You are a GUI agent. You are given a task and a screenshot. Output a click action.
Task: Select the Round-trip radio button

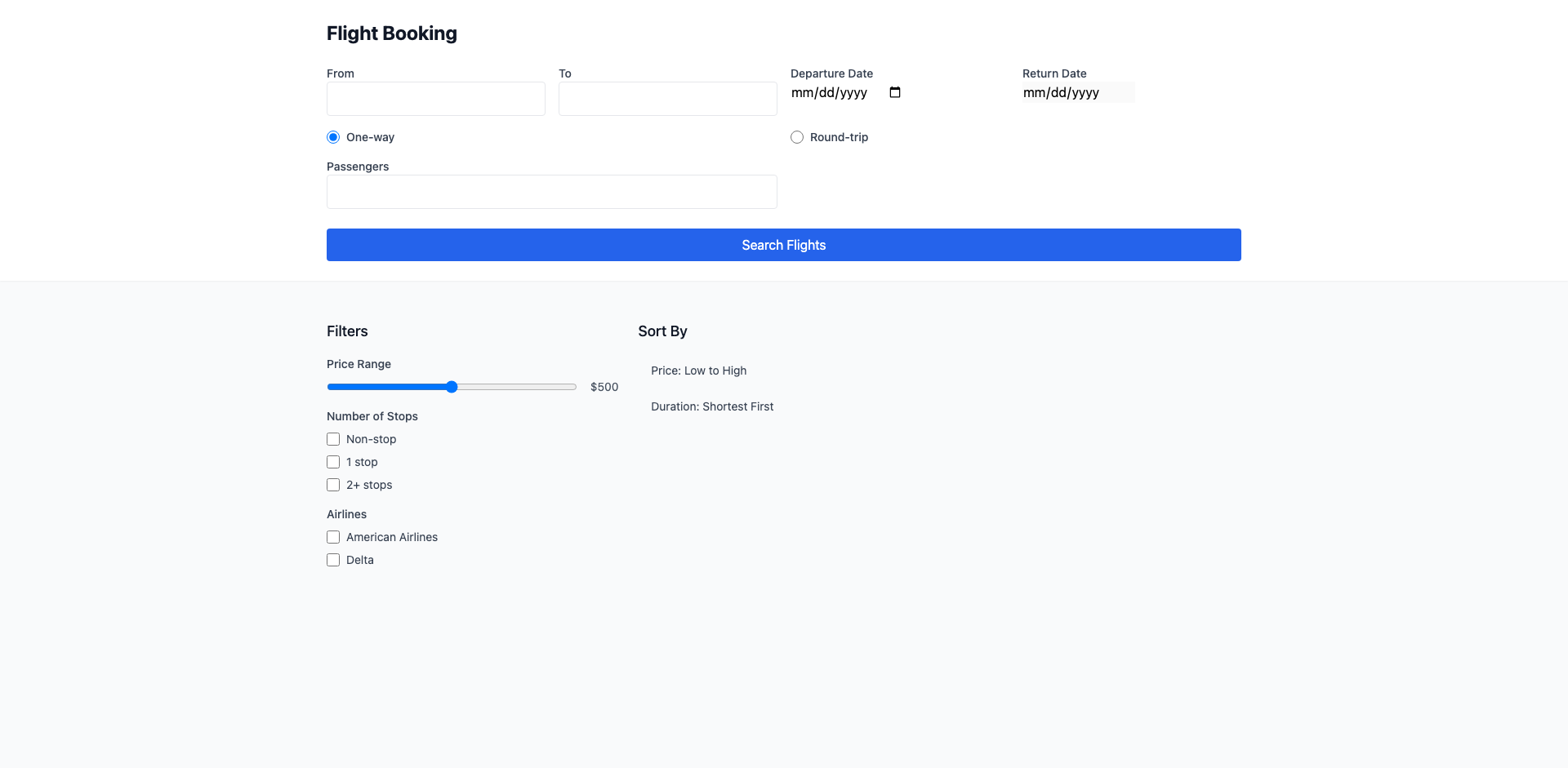coord(797,137)
